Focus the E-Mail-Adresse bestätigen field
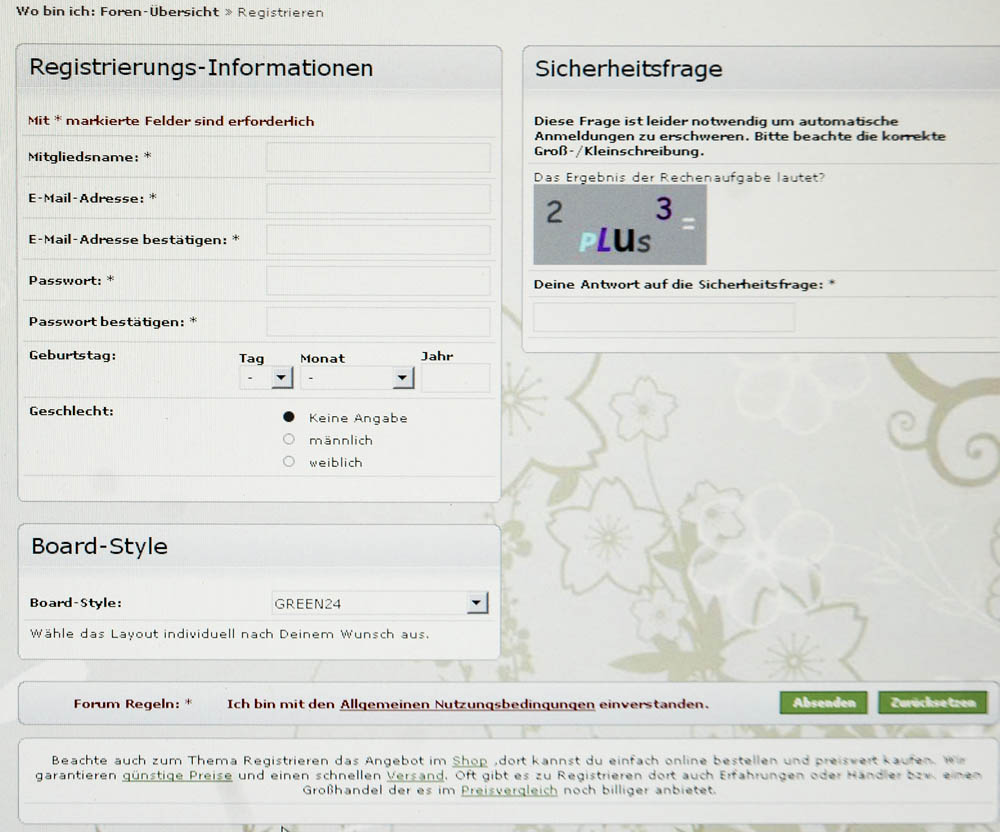The height and width of the screenshot is (832, 1000). click(x=378, y=240)
